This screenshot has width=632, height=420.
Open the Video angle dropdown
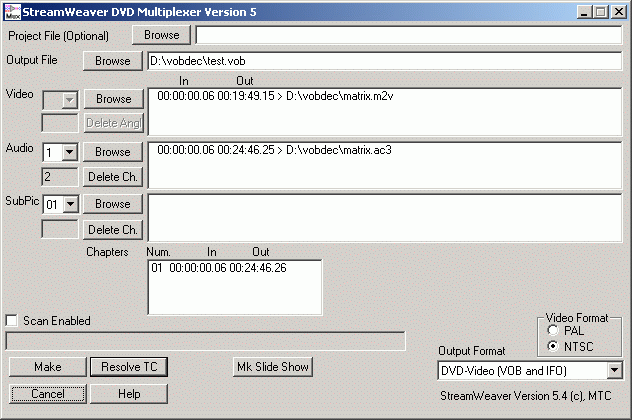point(70,100)
